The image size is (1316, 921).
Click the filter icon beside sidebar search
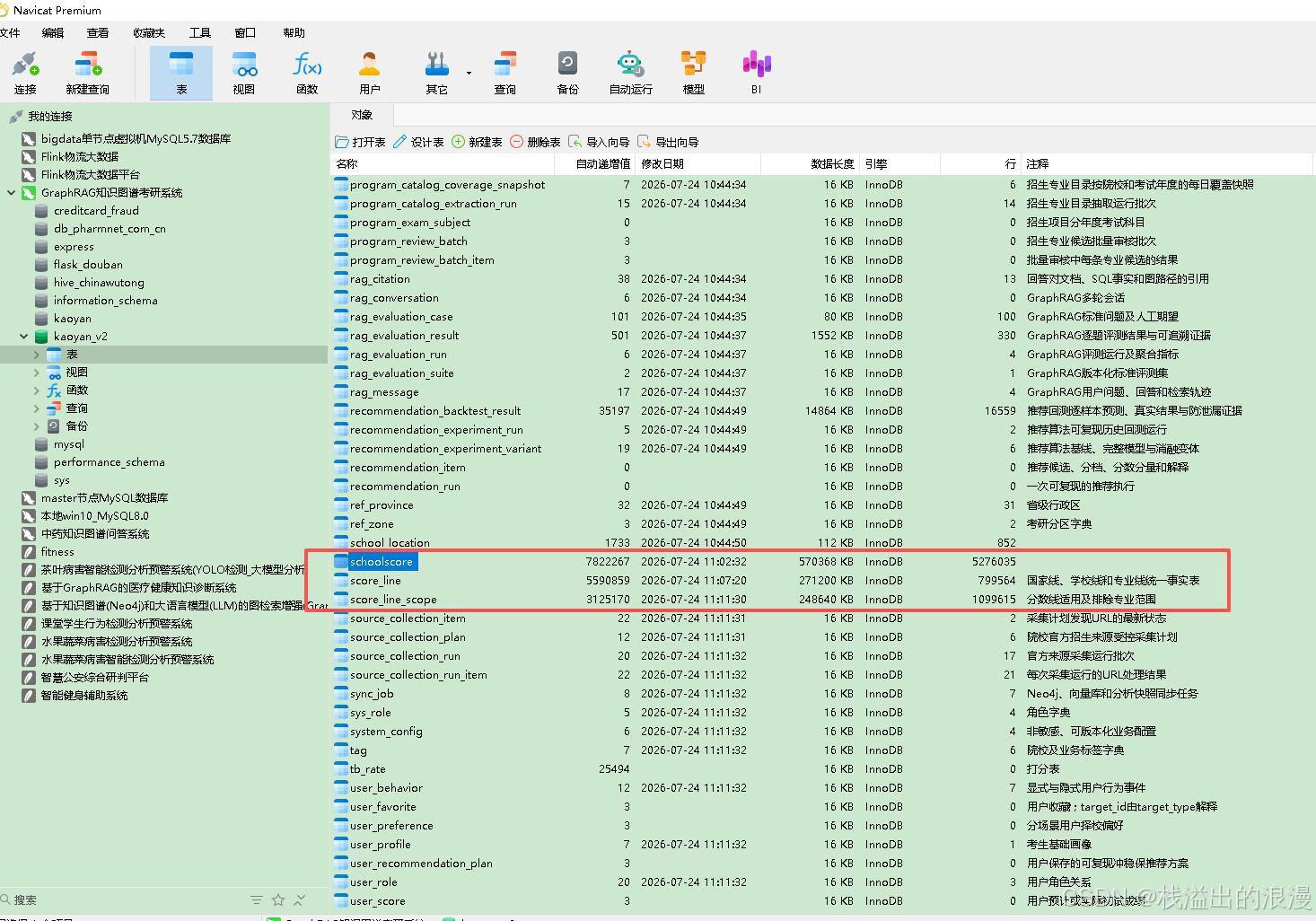257,899
